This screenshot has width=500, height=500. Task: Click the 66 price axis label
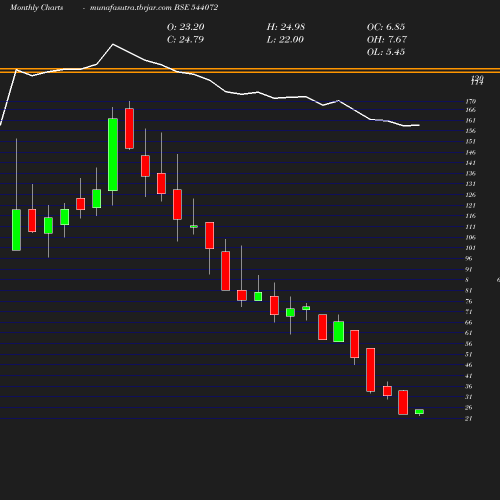469,322
